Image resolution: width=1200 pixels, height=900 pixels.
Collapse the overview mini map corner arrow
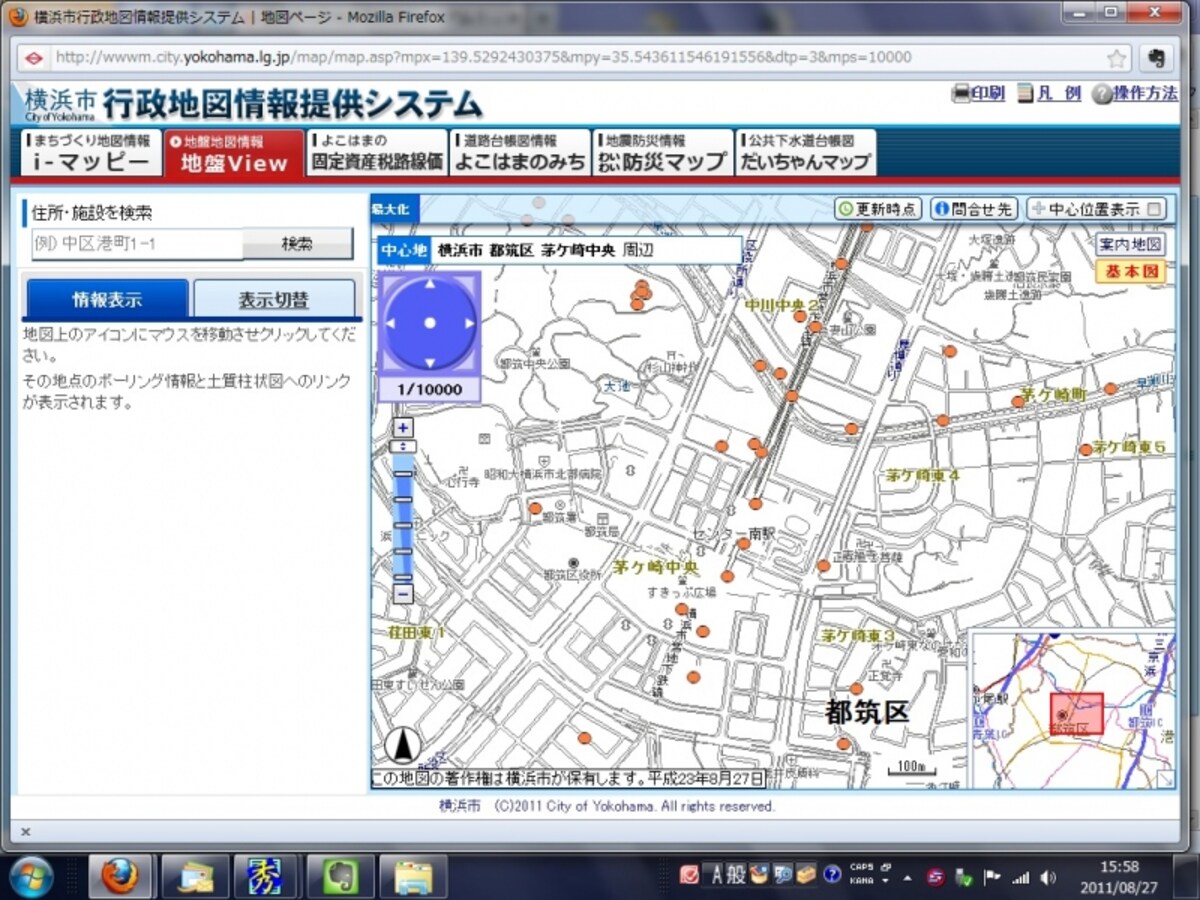click(x=1166, y=779)
